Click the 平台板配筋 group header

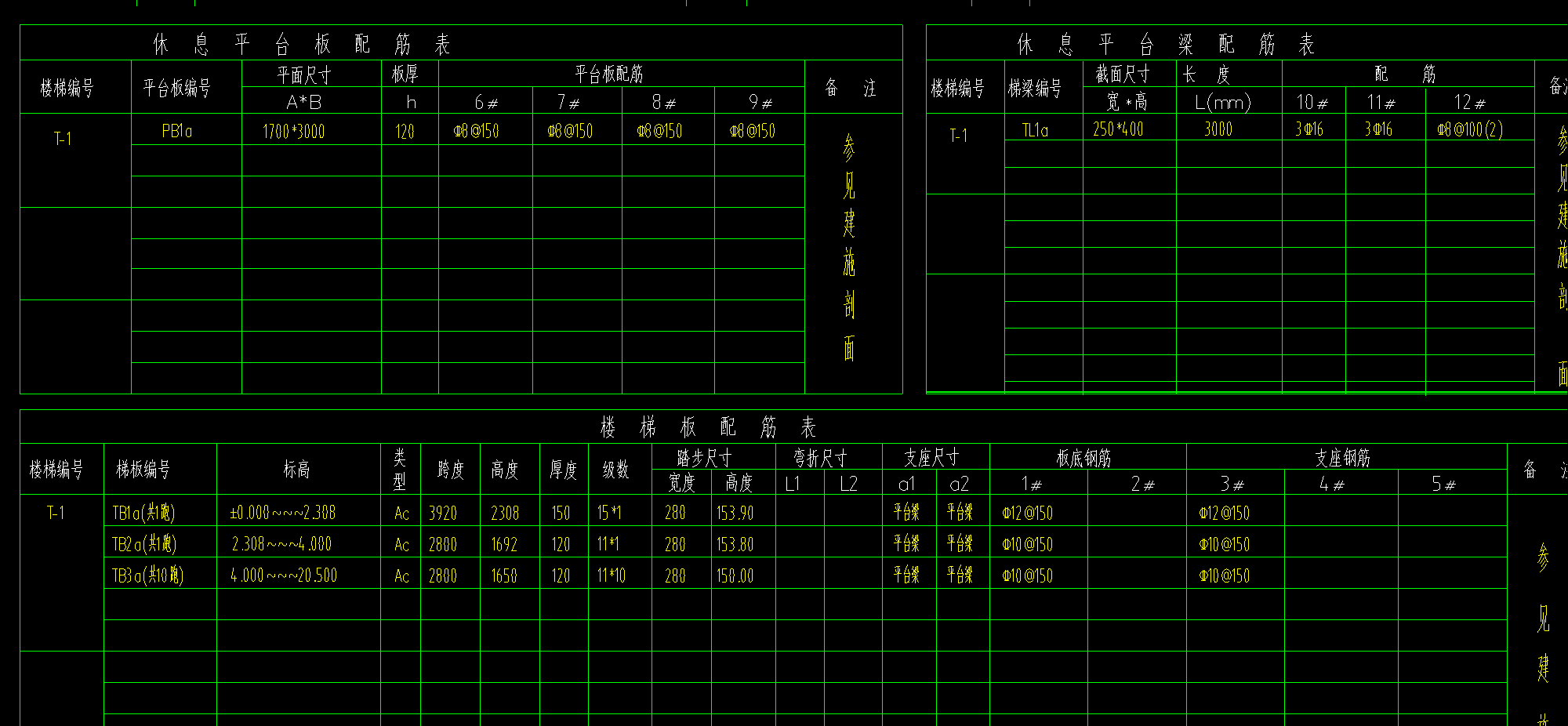click(x=608, y=74)
